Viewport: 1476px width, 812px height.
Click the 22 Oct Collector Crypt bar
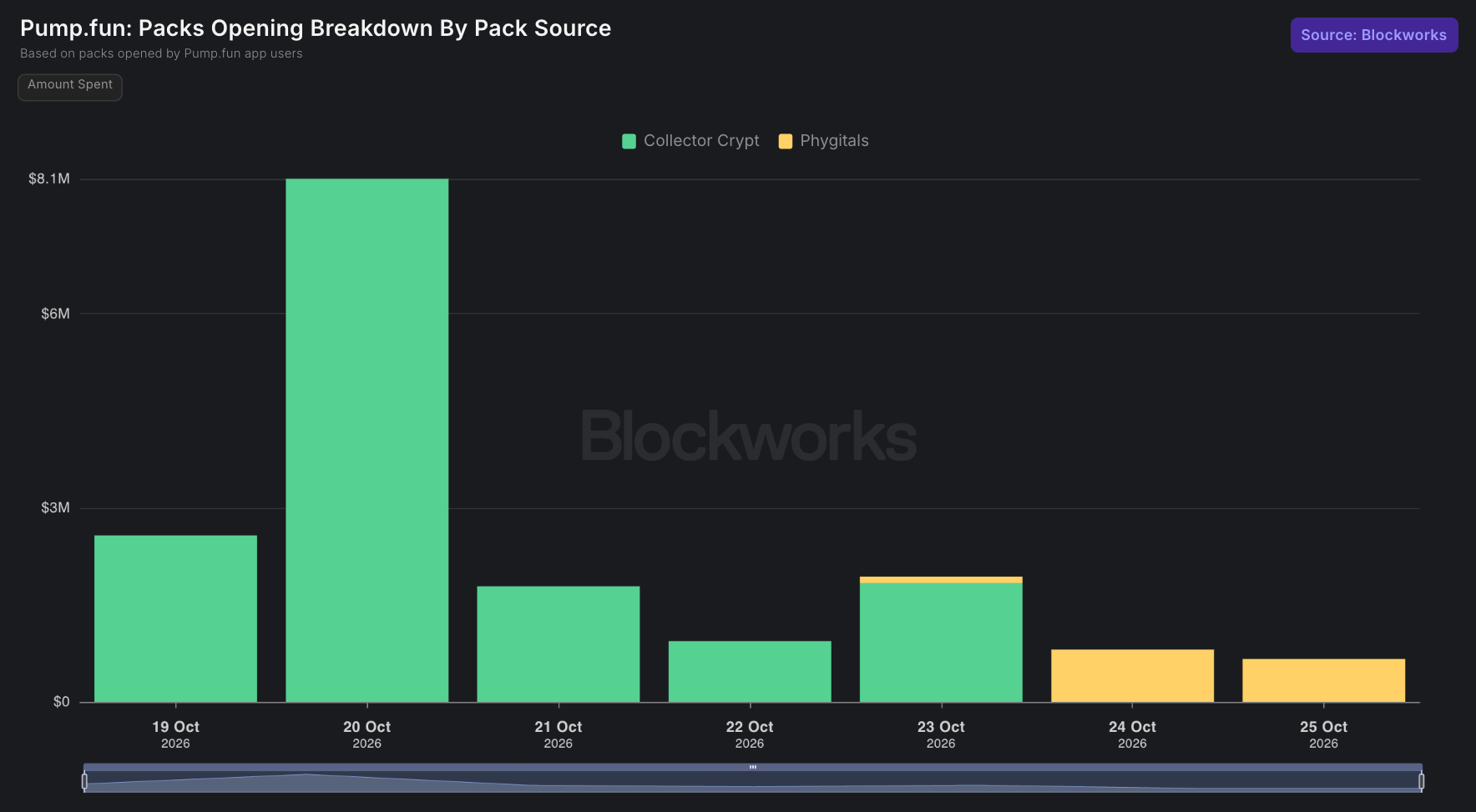click(750, 671)
